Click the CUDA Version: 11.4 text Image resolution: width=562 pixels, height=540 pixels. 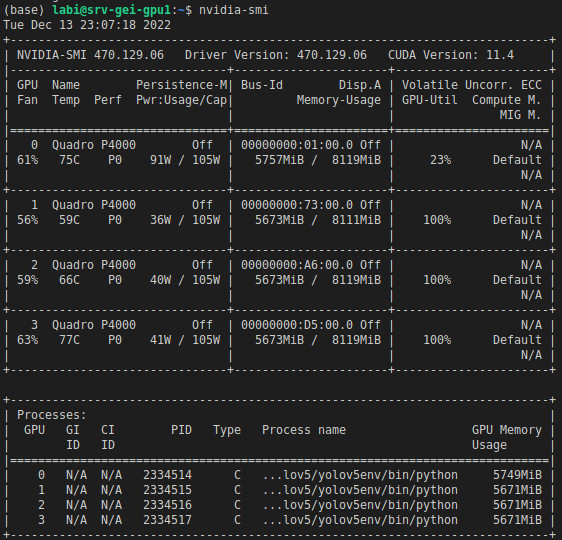(451, 55)
